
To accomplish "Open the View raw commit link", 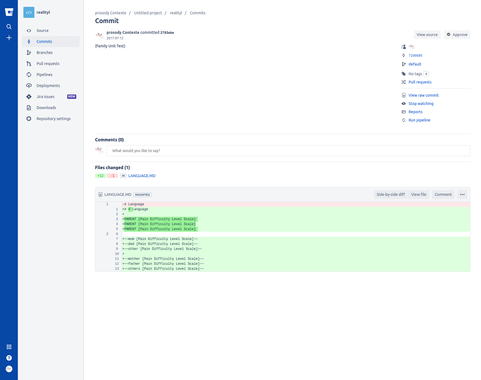I will click(423, 95).
